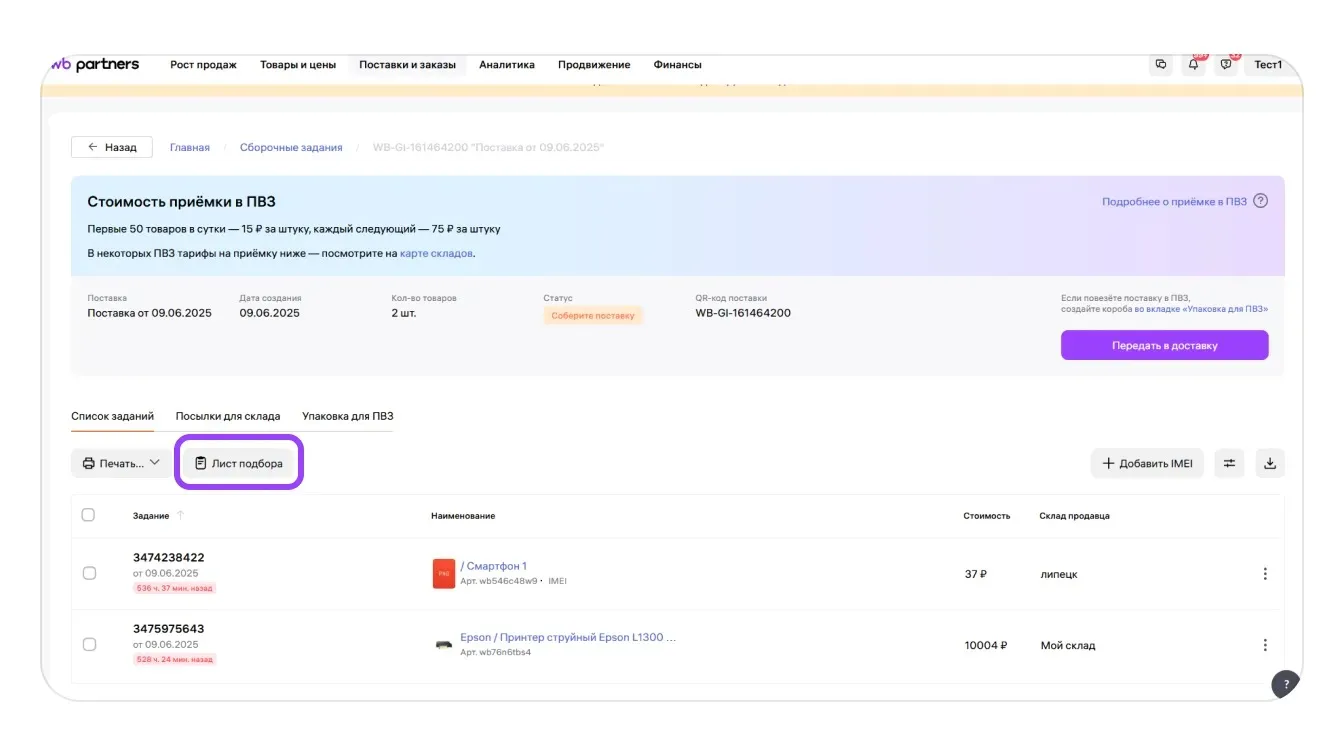The height and width of the screenshot is (756, 1344).
Task: Click the Смартфон 1 product thumbnail
Action: [x=443, y=574]
